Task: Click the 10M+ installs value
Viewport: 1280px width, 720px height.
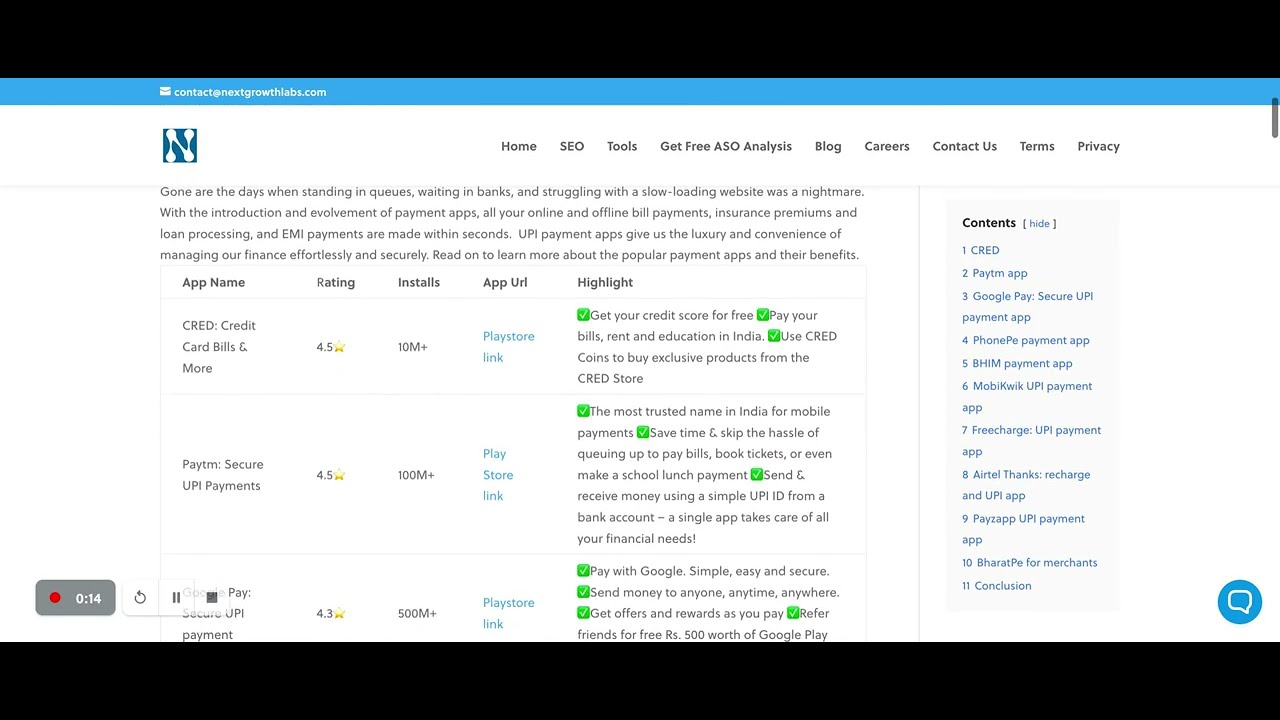Action: (x=413, y=347)
